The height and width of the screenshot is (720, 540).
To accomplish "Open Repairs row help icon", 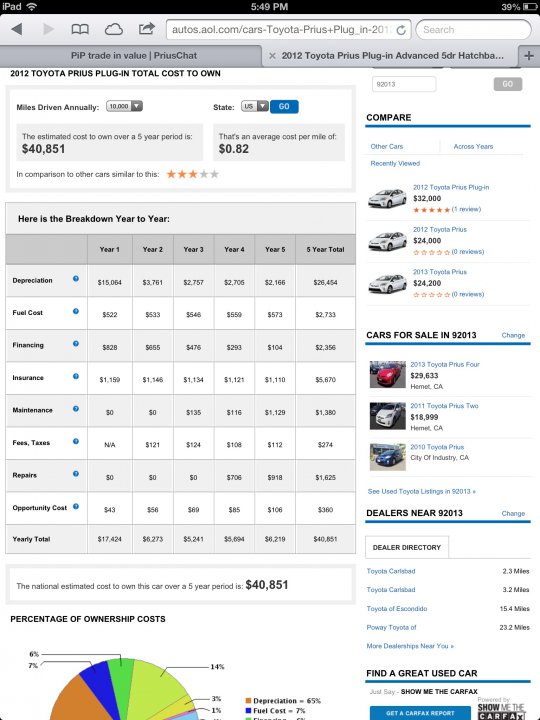I will click(x=76, y=474).
